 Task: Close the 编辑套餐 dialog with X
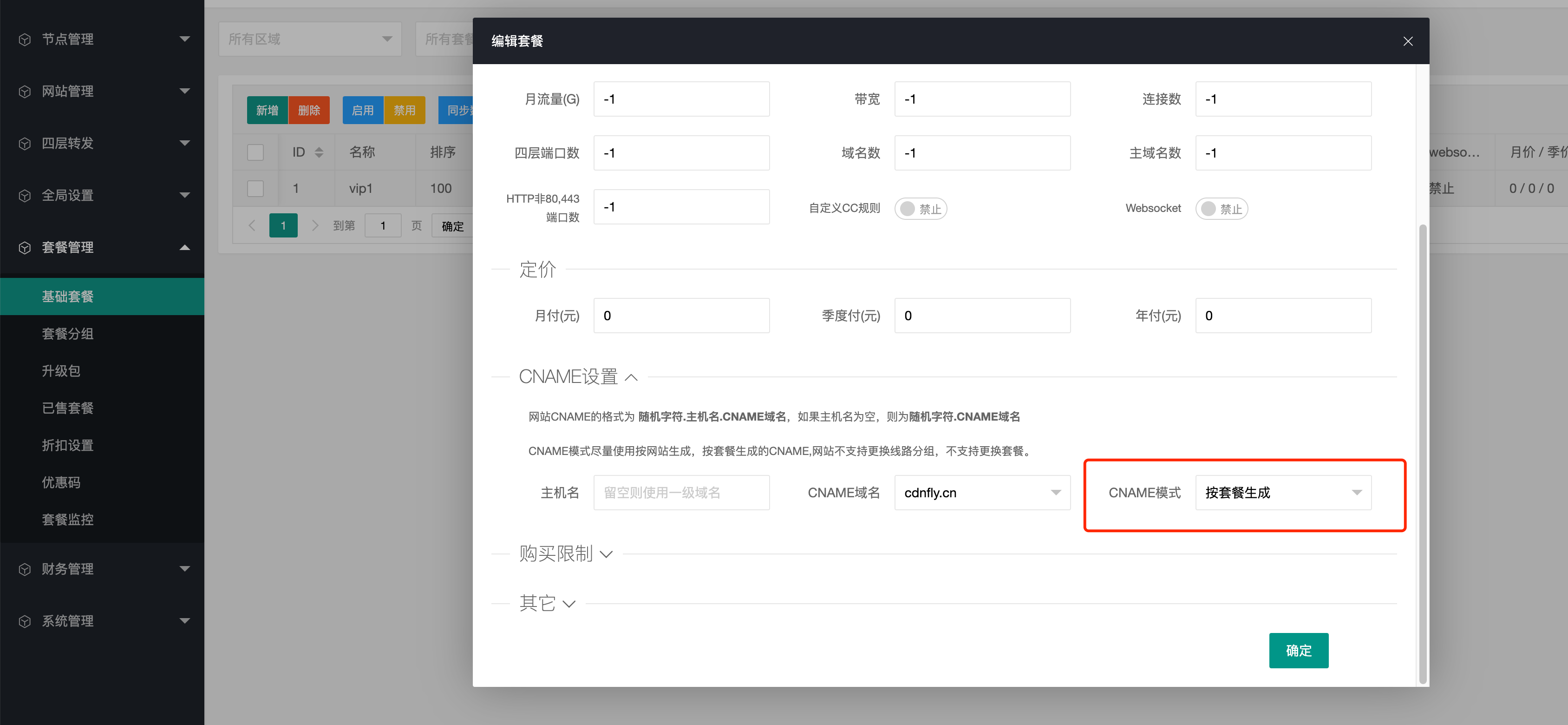[x=1407, y=41]
